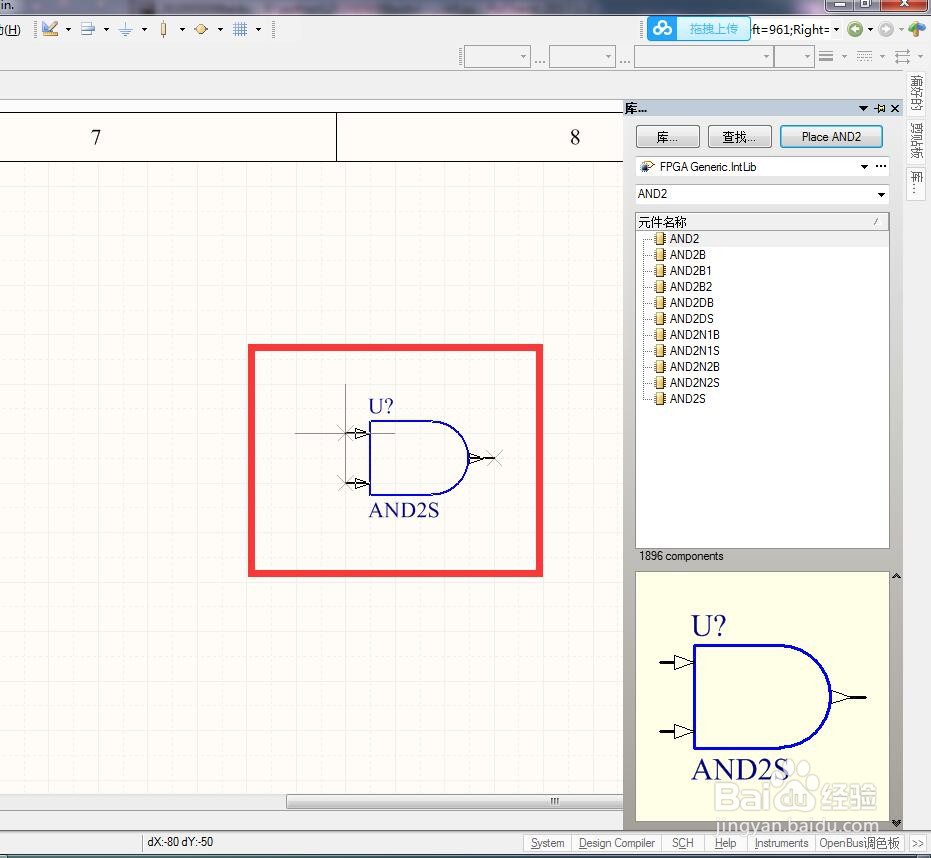The width and height of the screenshot is (931, 858).
Task: Click the line width icon
Action: [x=826, y=56]
